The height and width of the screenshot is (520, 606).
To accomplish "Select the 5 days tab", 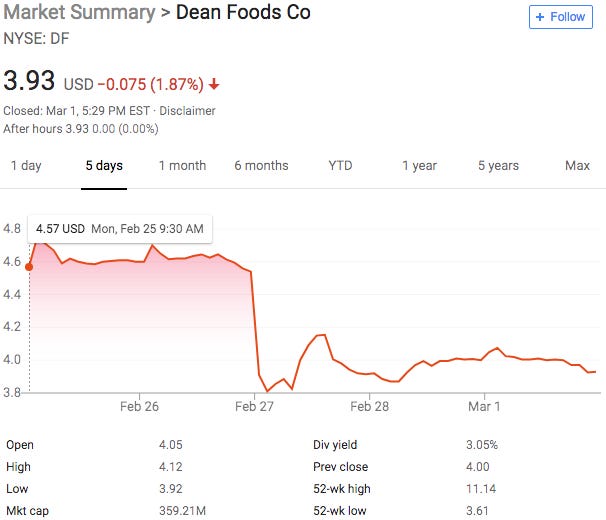I will 104,166.
